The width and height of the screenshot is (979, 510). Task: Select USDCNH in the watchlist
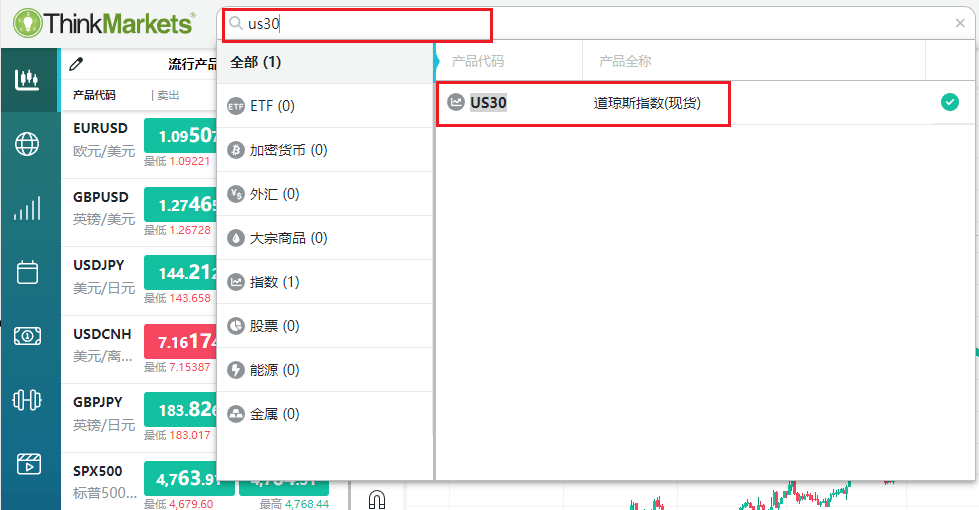pos(102,334)
